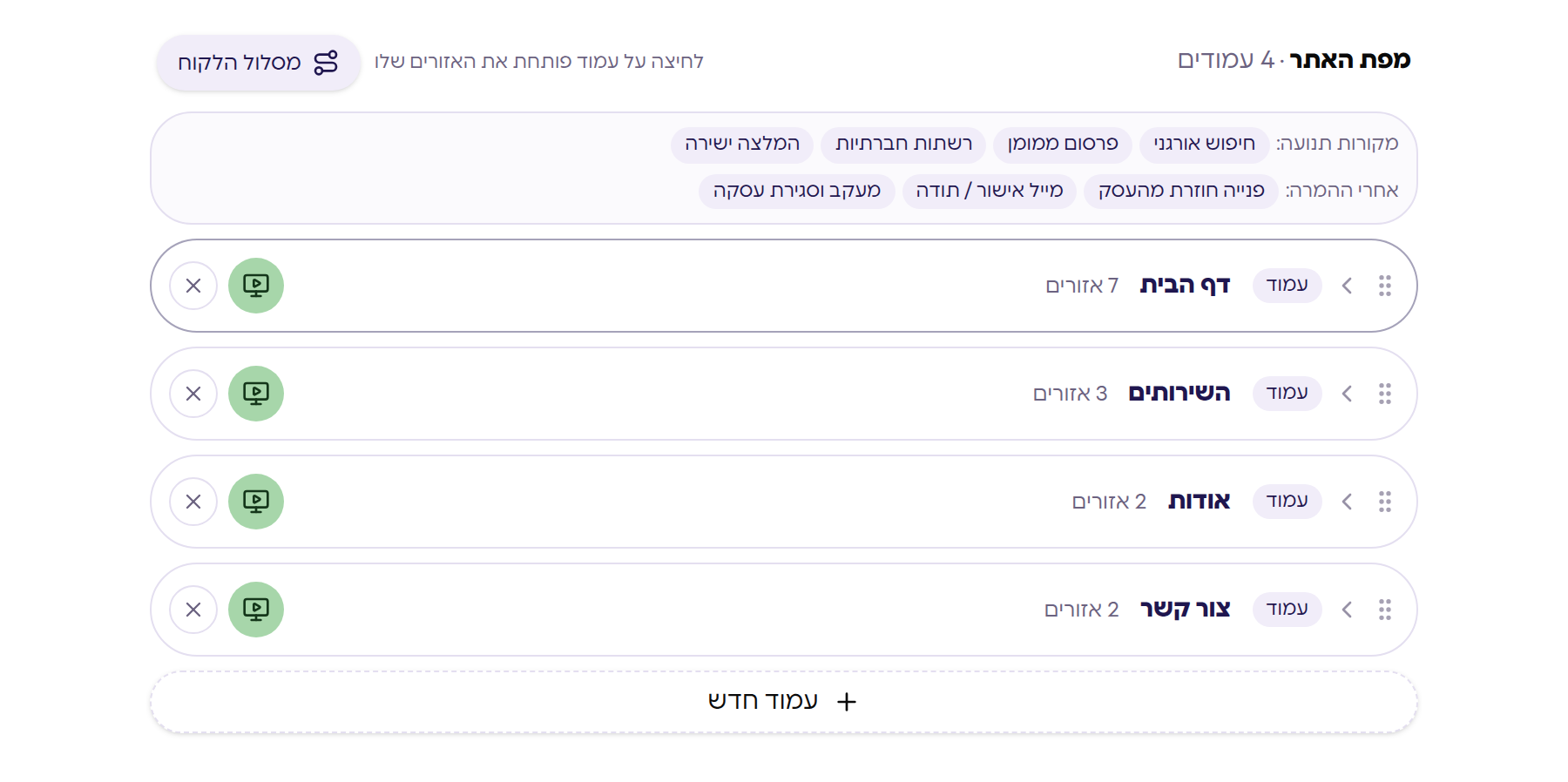Click the preview monitor icon for השירותים
Image resolution: width=1568 pixels, height=782 pixels.
pos(256,394)
